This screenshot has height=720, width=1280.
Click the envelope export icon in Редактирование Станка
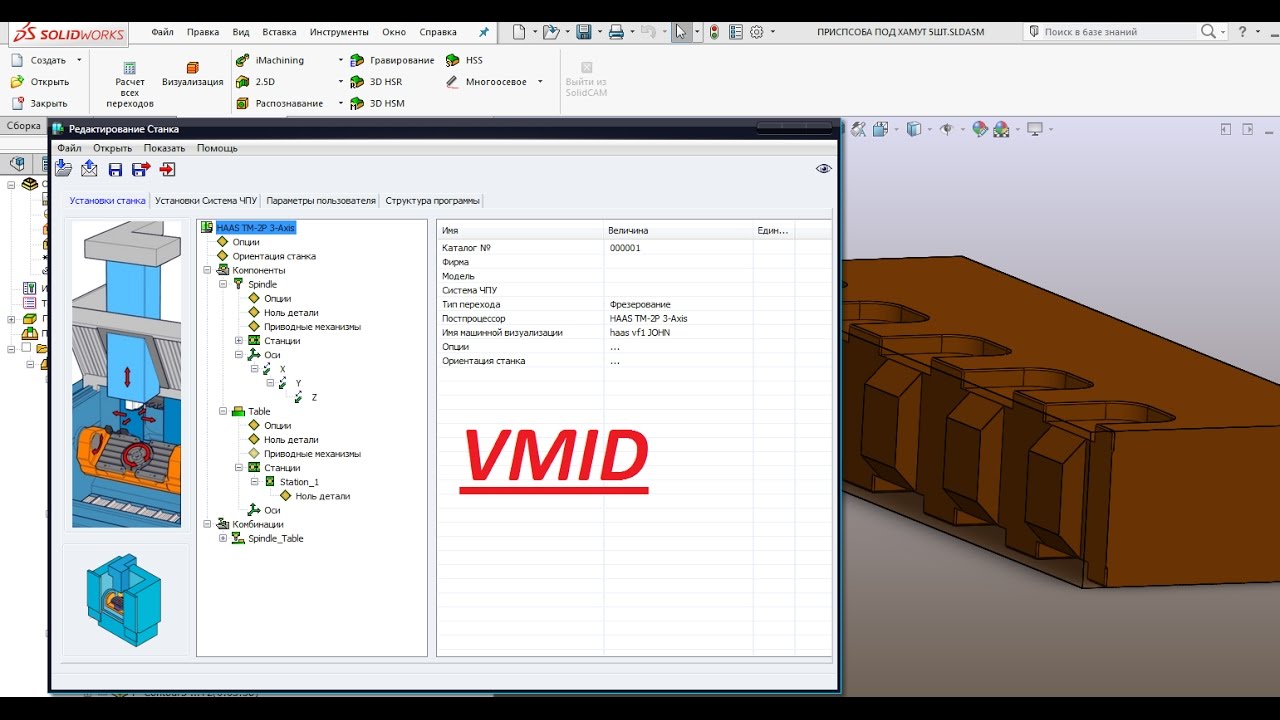89,169
